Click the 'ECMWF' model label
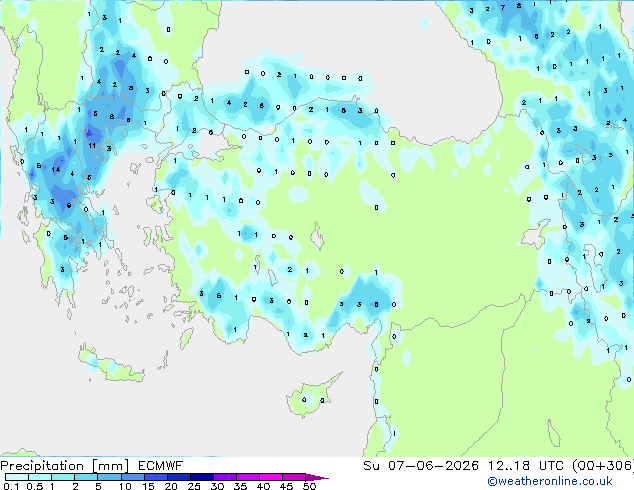 coord(161,466)
